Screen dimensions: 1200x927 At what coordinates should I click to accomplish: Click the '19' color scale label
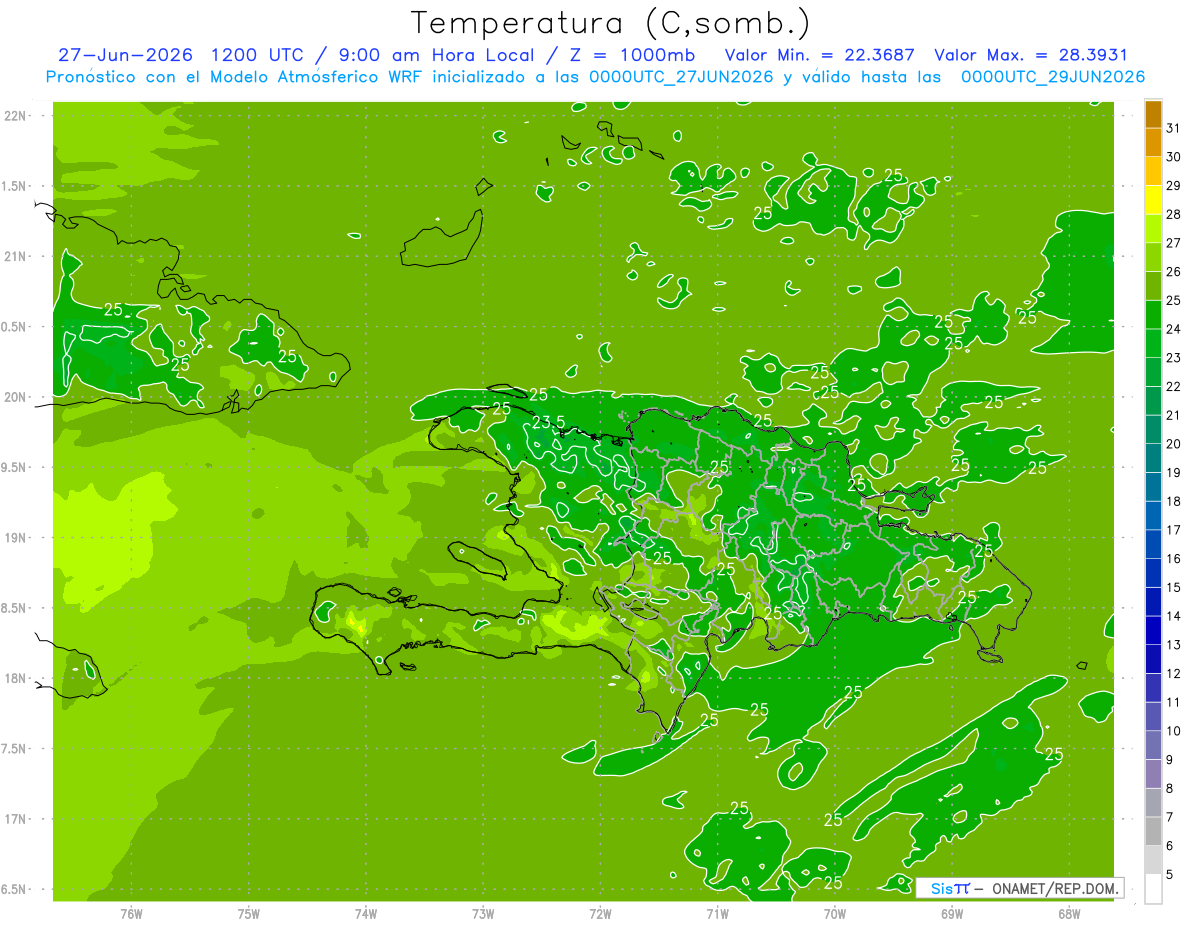[x=1174, y=472]
